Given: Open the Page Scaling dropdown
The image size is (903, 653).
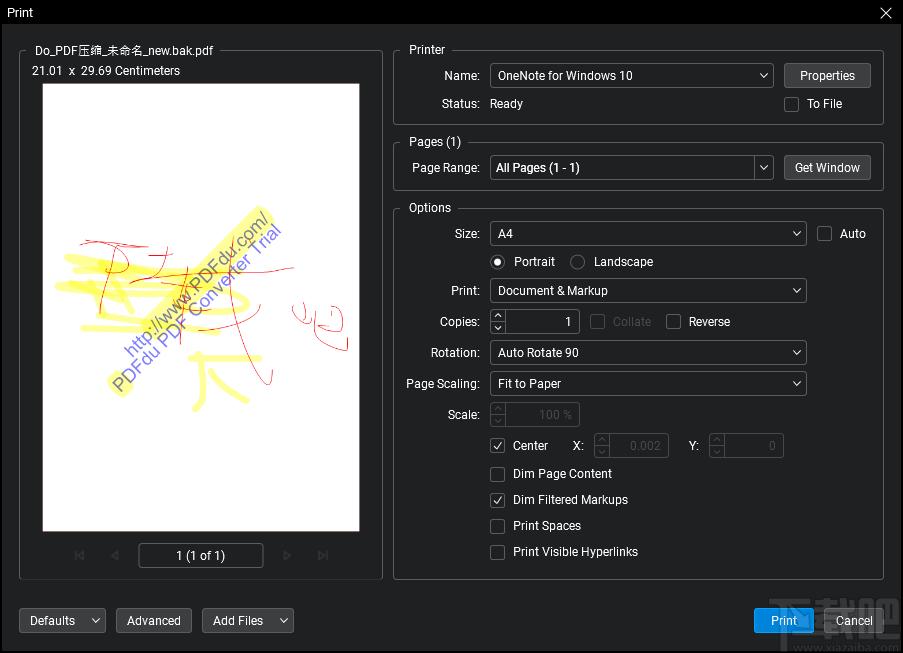Looking at the screenshot, I should 648,384.
